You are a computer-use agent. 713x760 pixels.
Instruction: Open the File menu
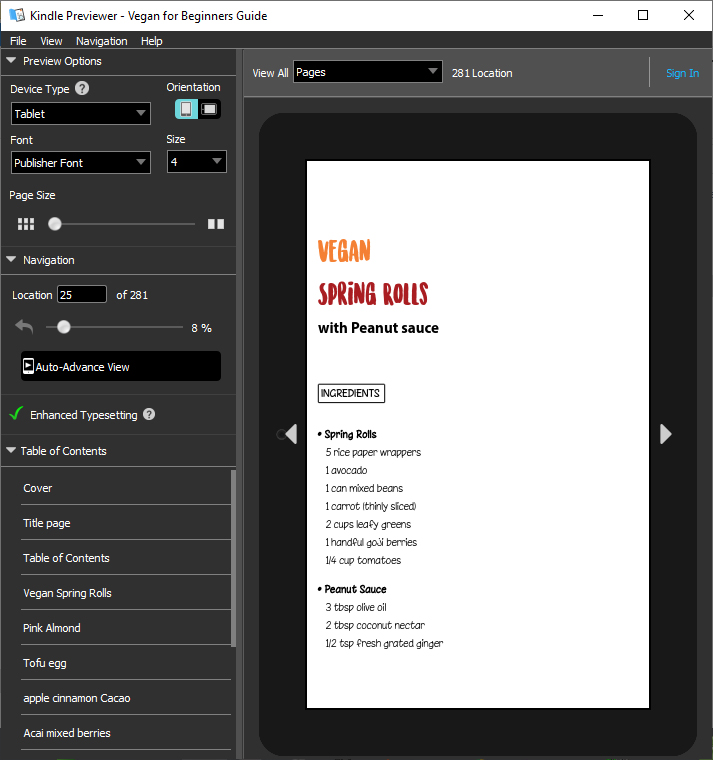[18, 41]
